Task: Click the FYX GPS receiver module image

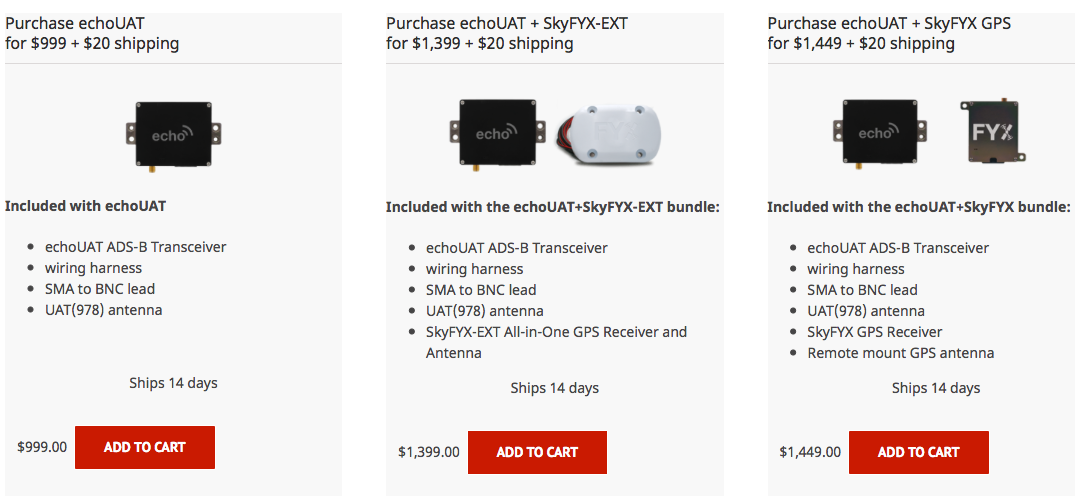Action: click(x=993, y=131)
